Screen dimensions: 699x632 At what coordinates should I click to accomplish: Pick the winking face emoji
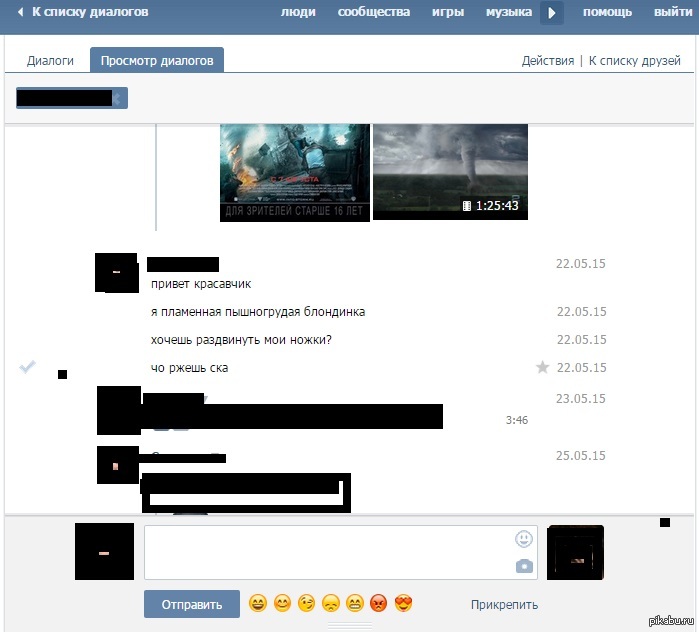point(306,603)
